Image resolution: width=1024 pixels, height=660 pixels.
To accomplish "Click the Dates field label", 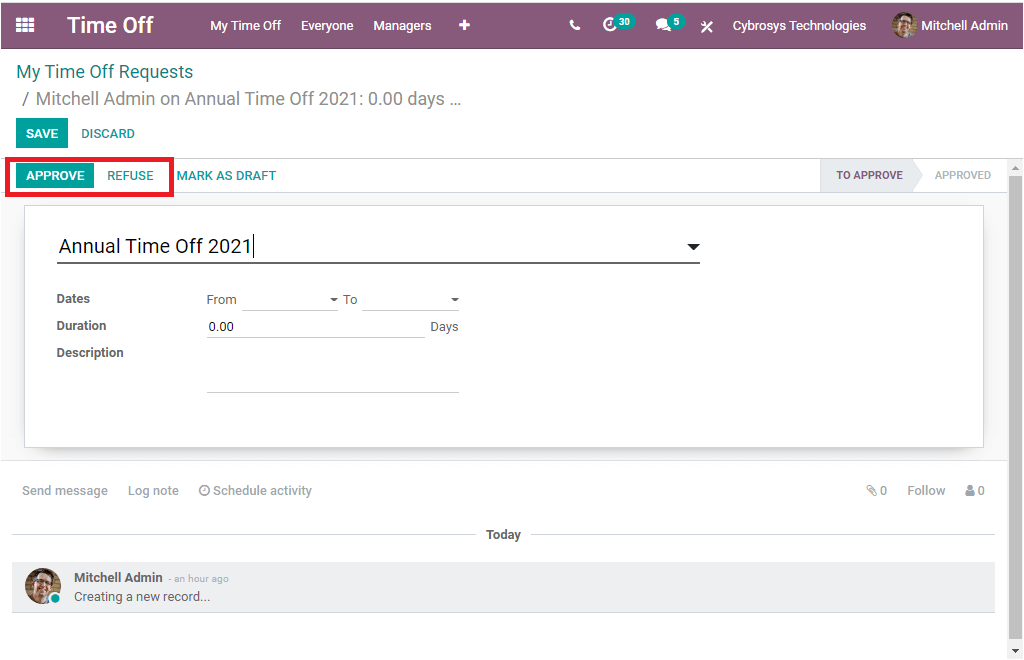I will pos(73,298).
